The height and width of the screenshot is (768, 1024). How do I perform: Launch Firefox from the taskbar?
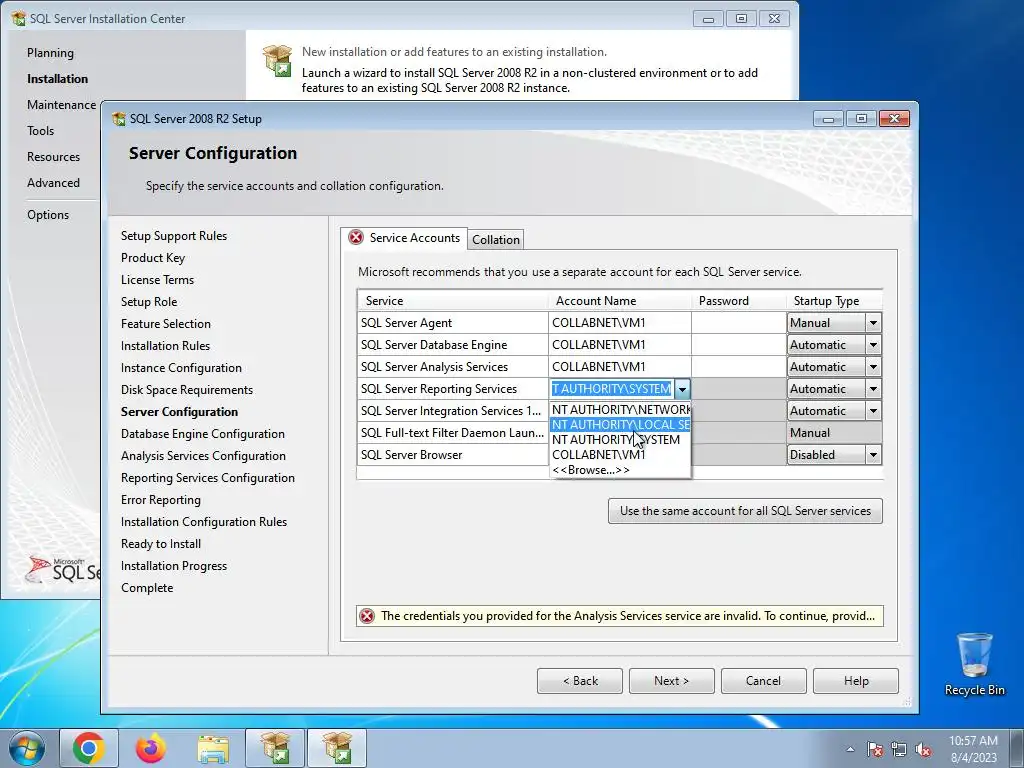pos(151,748)
